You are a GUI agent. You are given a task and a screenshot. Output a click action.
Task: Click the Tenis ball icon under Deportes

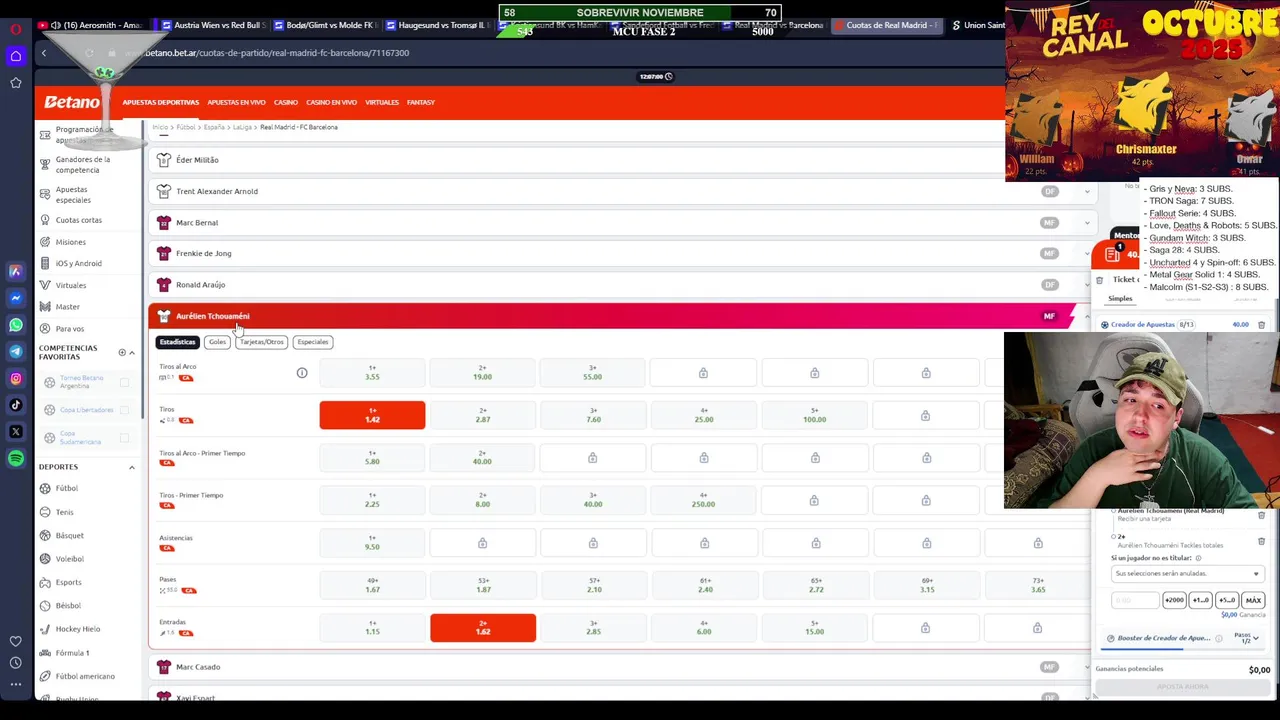(45, 512)
